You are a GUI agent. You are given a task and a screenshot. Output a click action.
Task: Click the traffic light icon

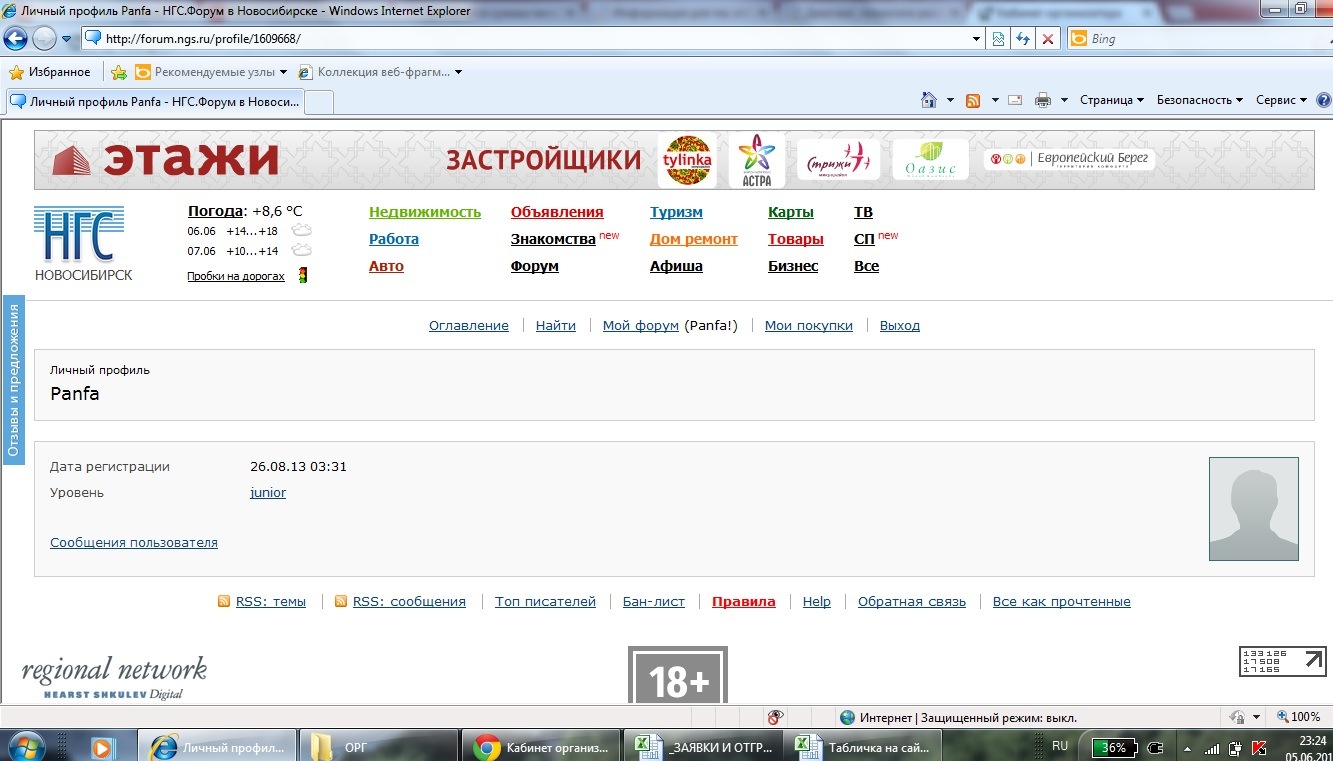point(303,275)
